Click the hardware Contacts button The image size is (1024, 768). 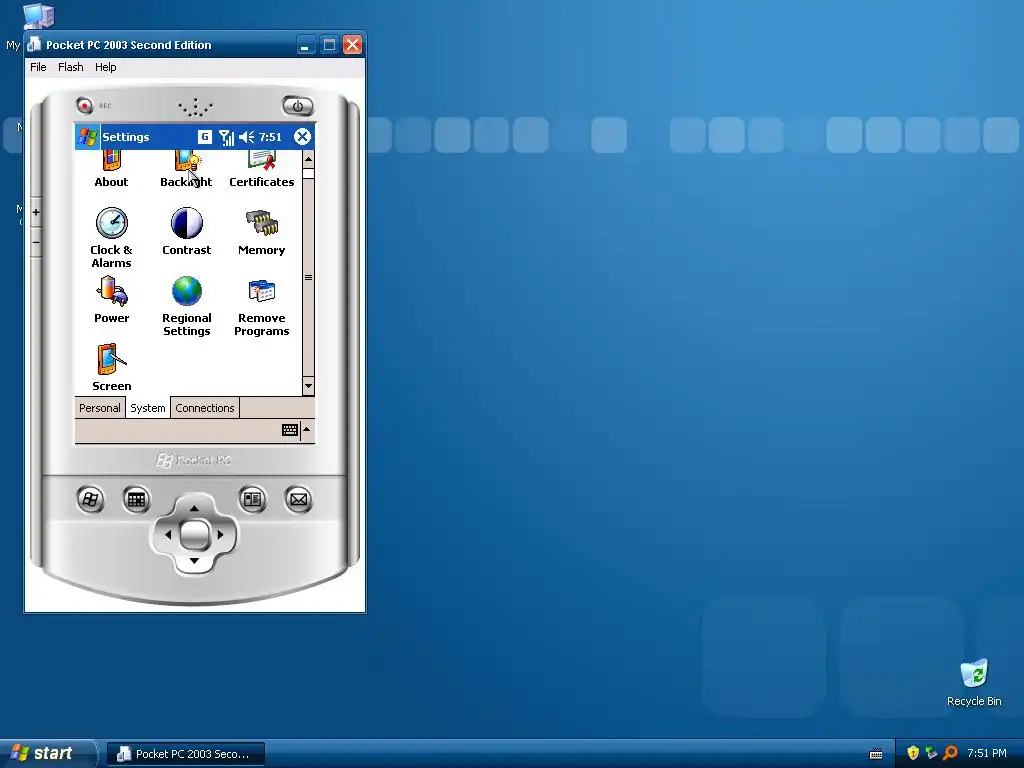coord(252,500)
